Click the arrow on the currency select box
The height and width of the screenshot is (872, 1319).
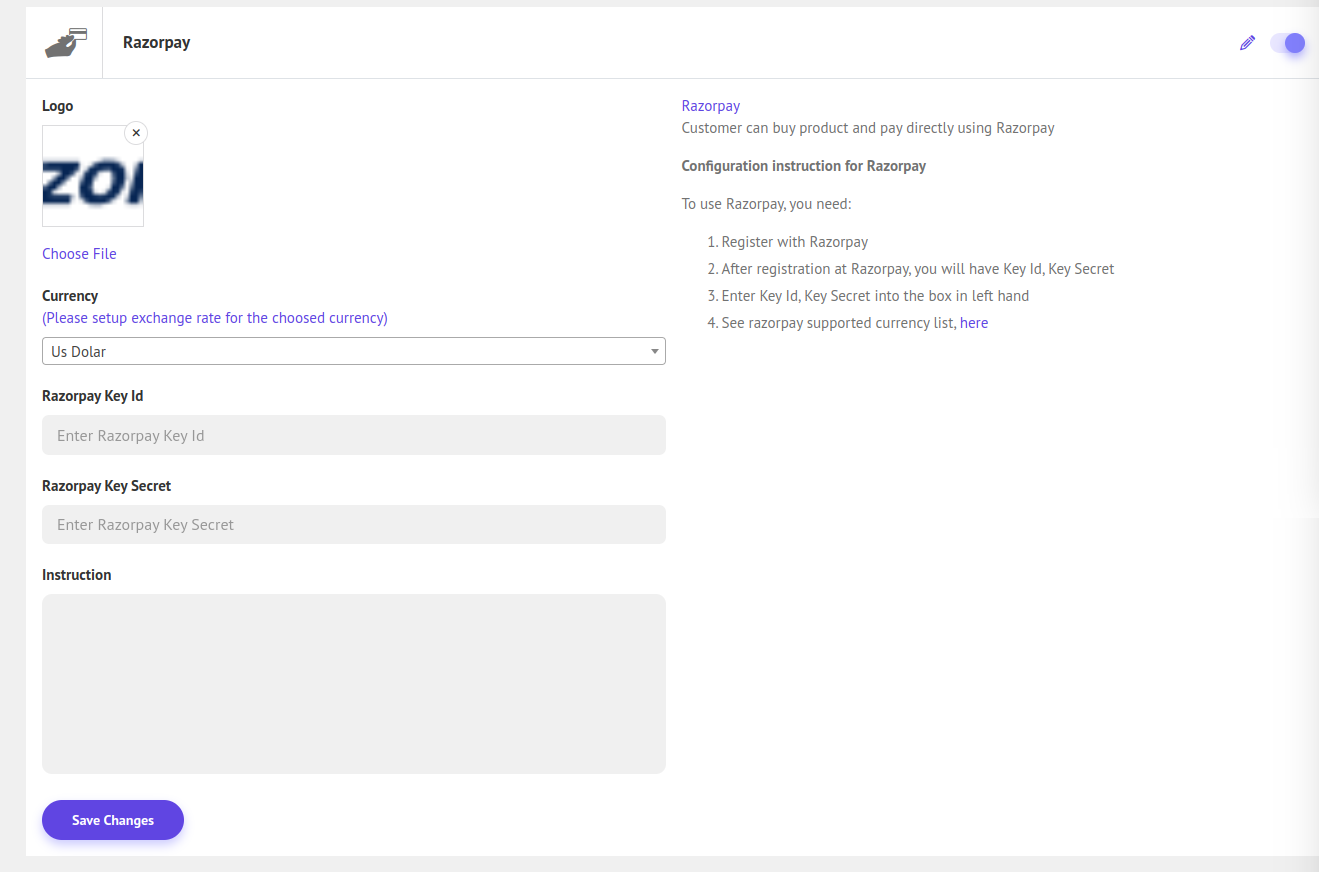[654, 351]
